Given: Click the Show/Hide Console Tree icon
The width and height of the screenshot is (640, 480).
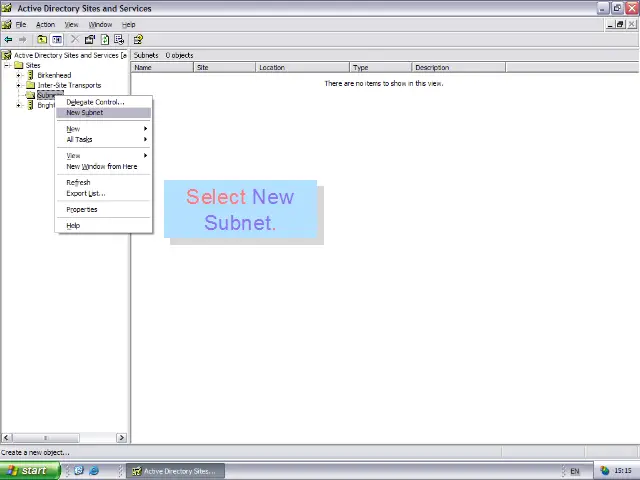Looking at the screenshot, I should point(56,40).
